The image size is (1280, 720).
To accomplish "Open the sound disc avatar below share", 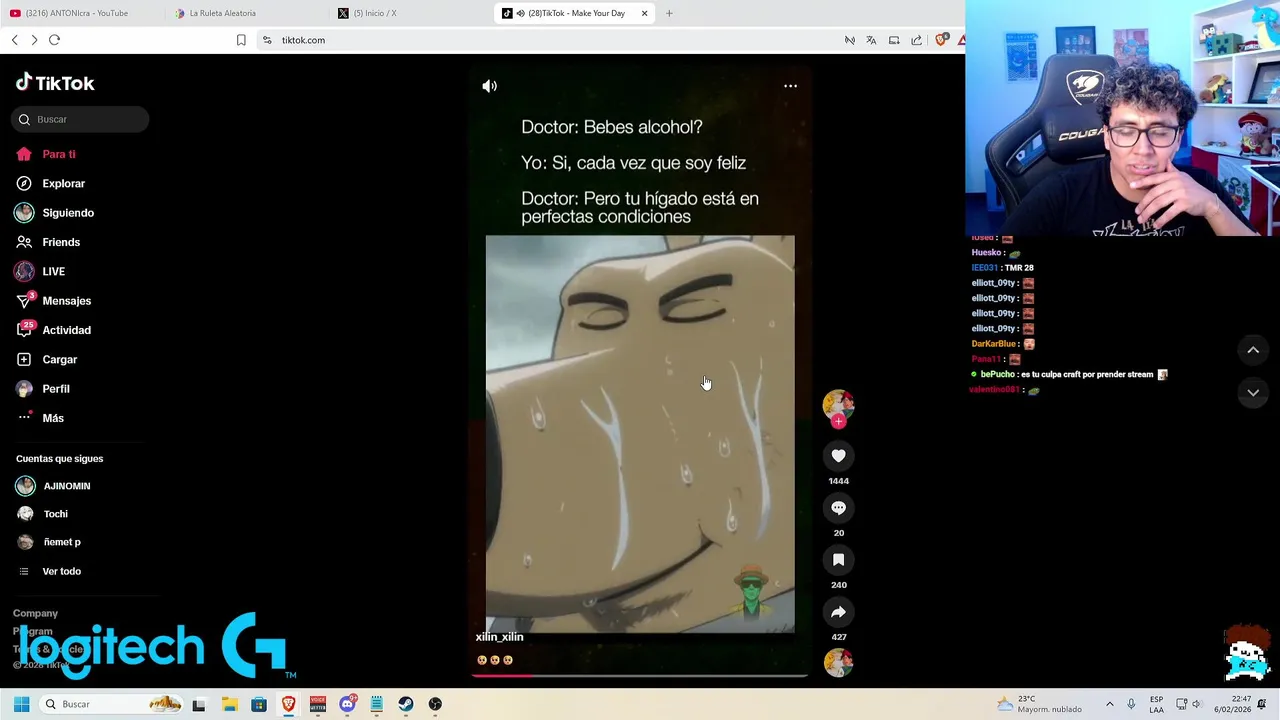I will [838, 662].
